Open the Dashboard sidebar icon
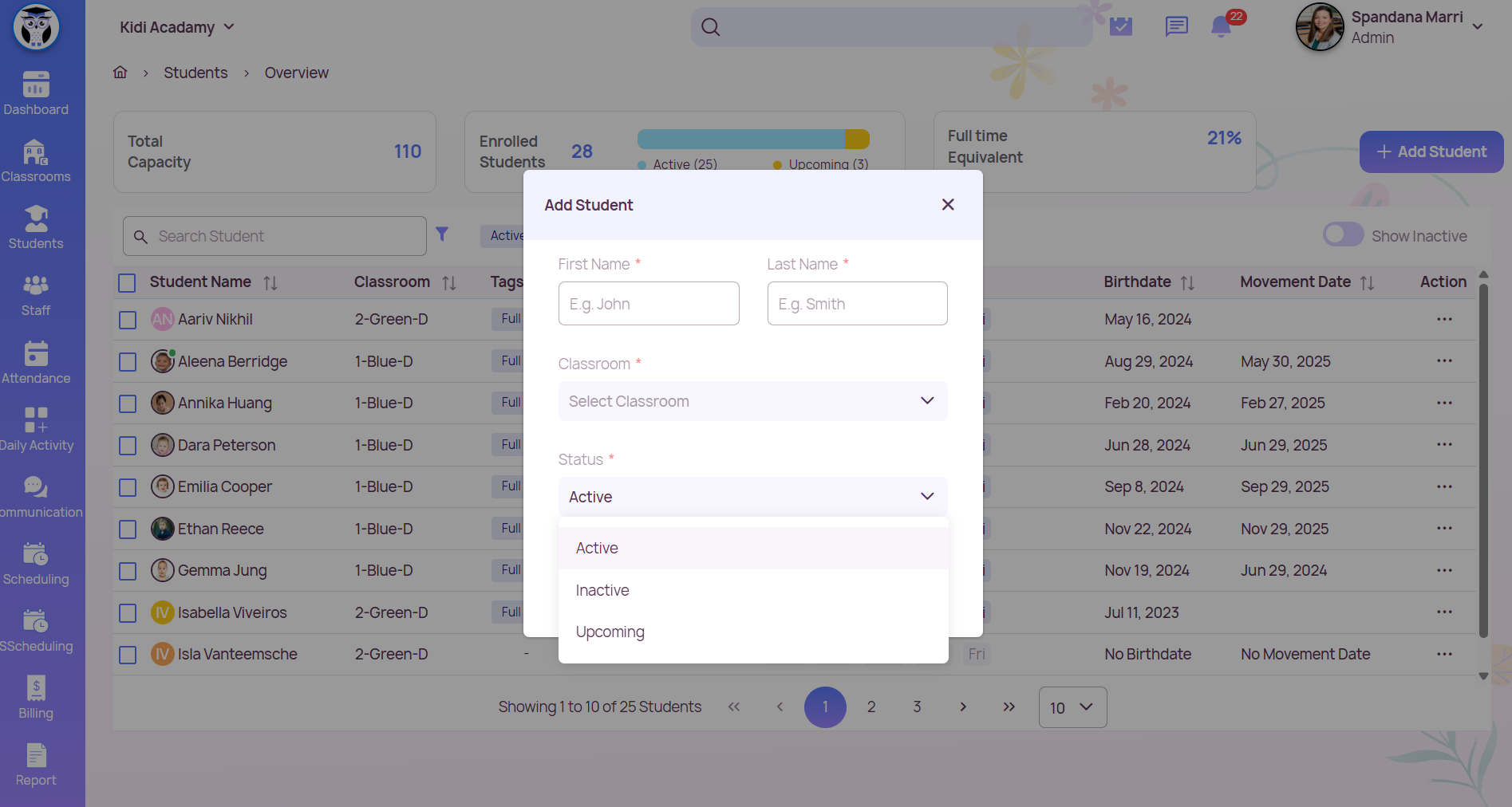Image resolution: width=1512 pixels, height=807 pixels. (x=36, y=93)
